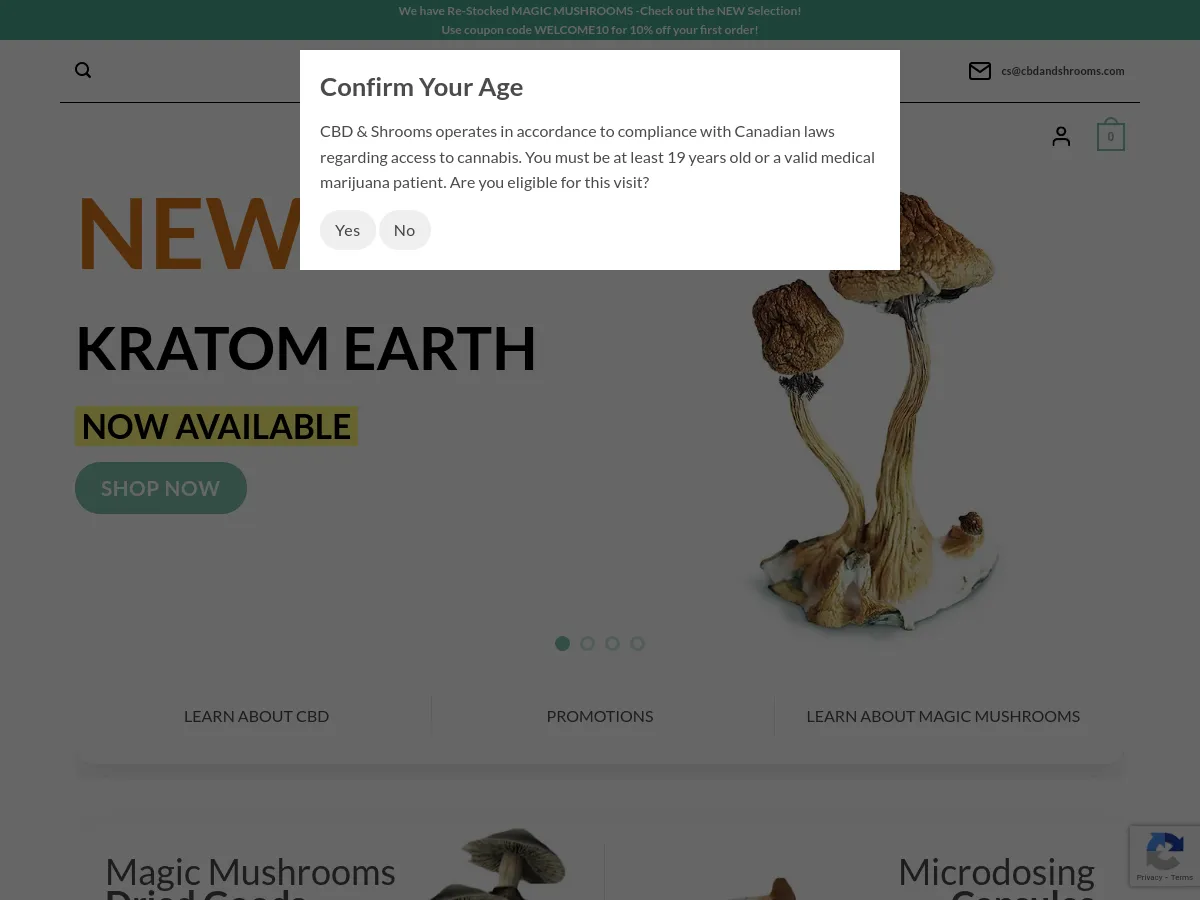Open account page via the user icon
The image size is (1200, 900).
click(x=1061, y=136)
